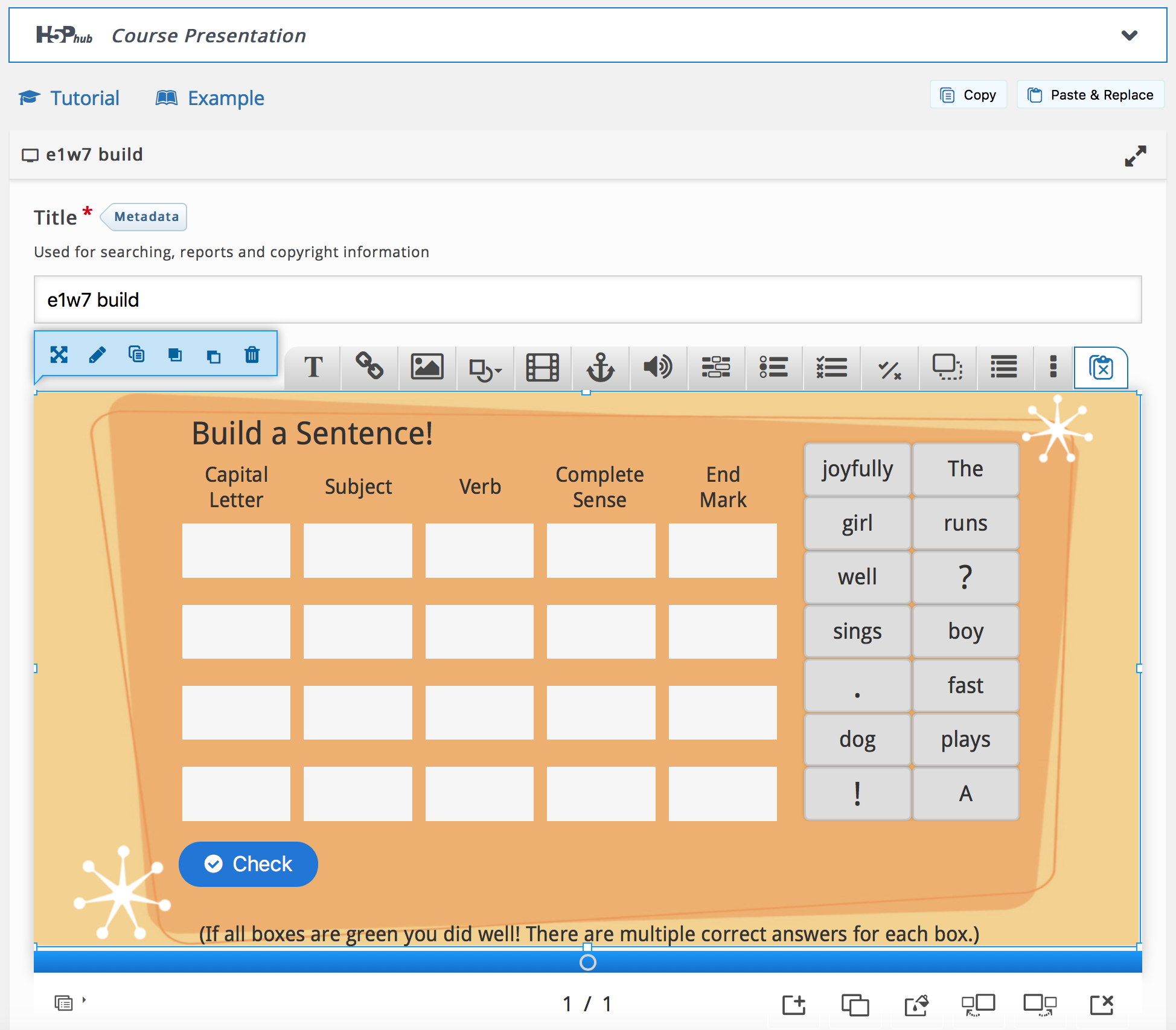Image resolution: width=1176 pixels, height=1030 pixels.
Task: Paste element from clipboard in toolbar
Action: [x=1101, y=367]
